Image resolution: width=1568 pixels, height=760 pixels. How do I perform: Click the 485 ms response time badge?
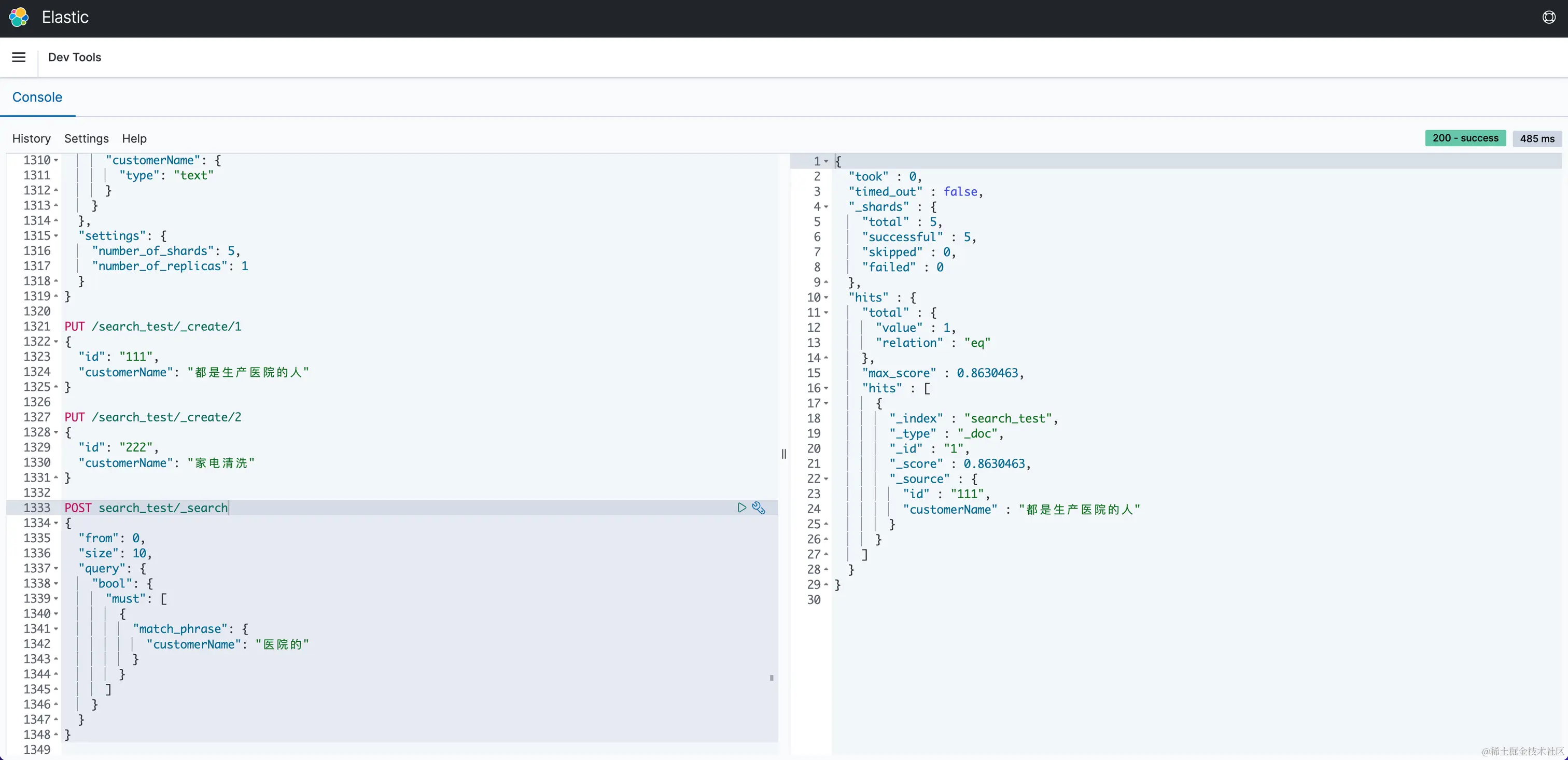pyautogui.click(x=1536, y=138)
